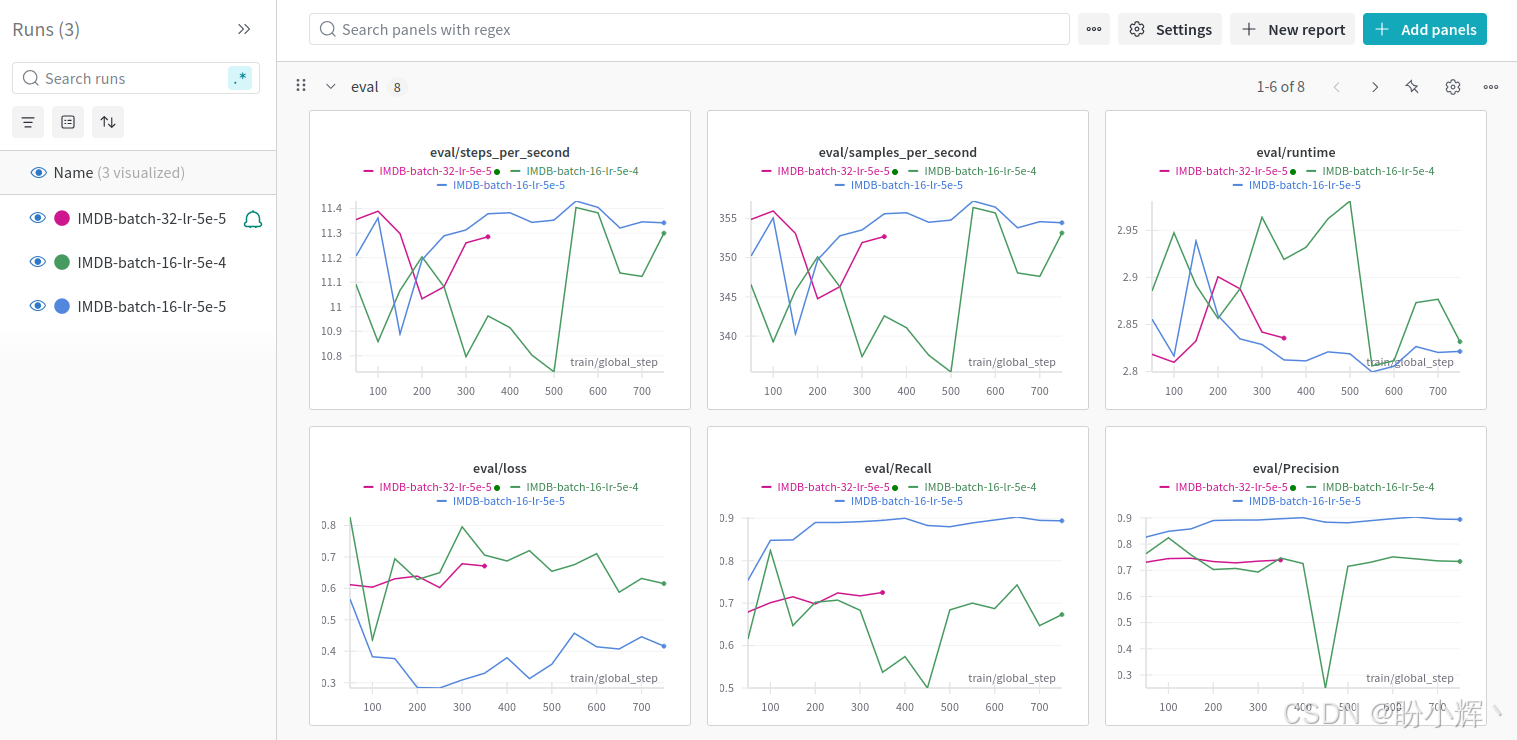This screenshot has height=740, width=1517.
Task: Click the eval/Precision chart title
Action: pos(1296,468)
